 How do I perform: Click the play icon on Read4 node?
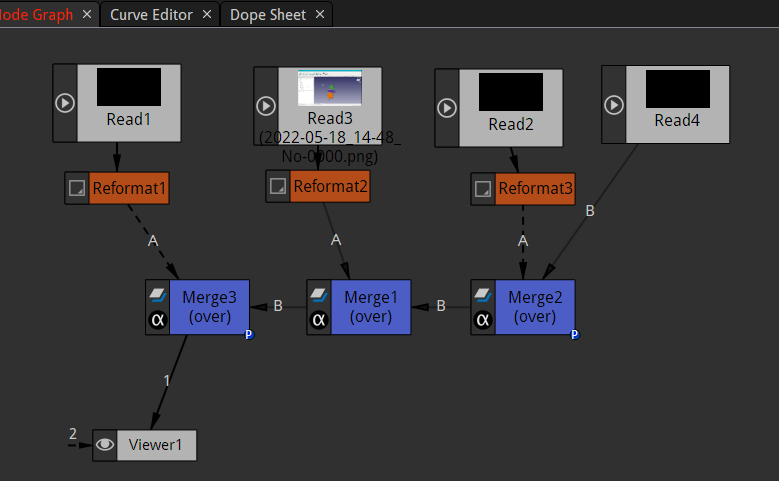[x=614, y=104]
